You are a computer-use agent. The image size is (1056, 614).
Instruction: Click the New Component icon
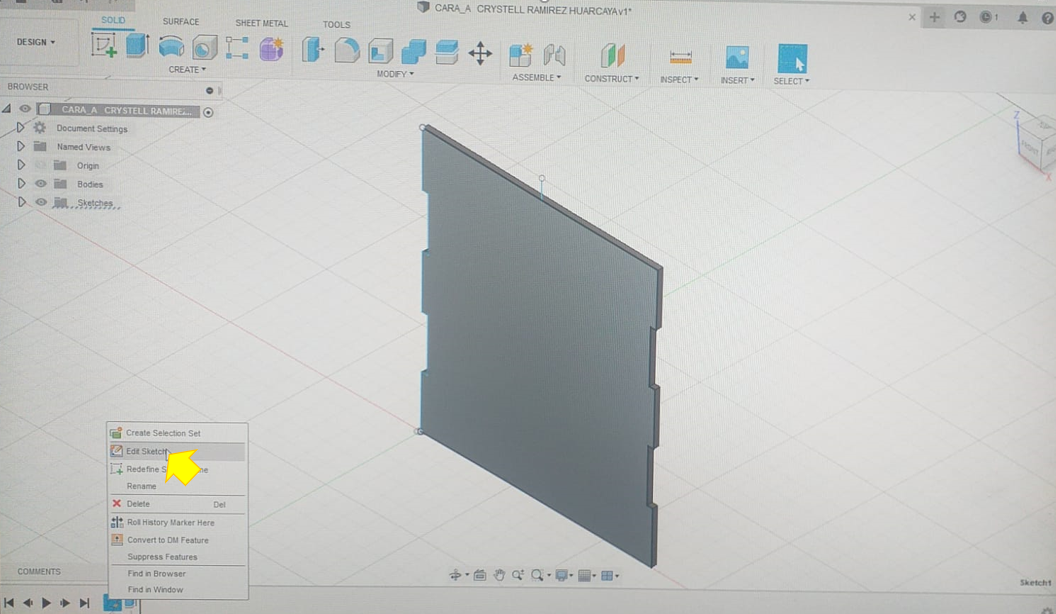(521, 55)
